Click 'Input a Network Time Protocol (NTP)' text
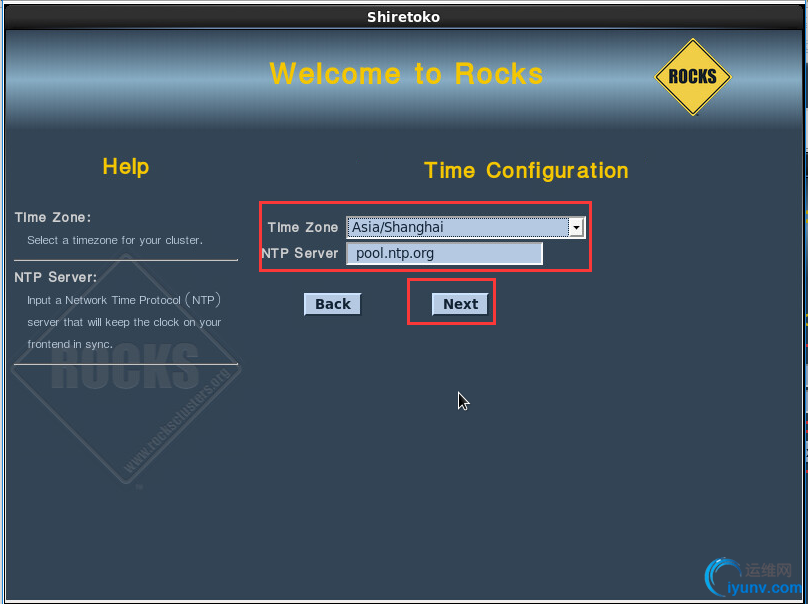 coord(124,300)
